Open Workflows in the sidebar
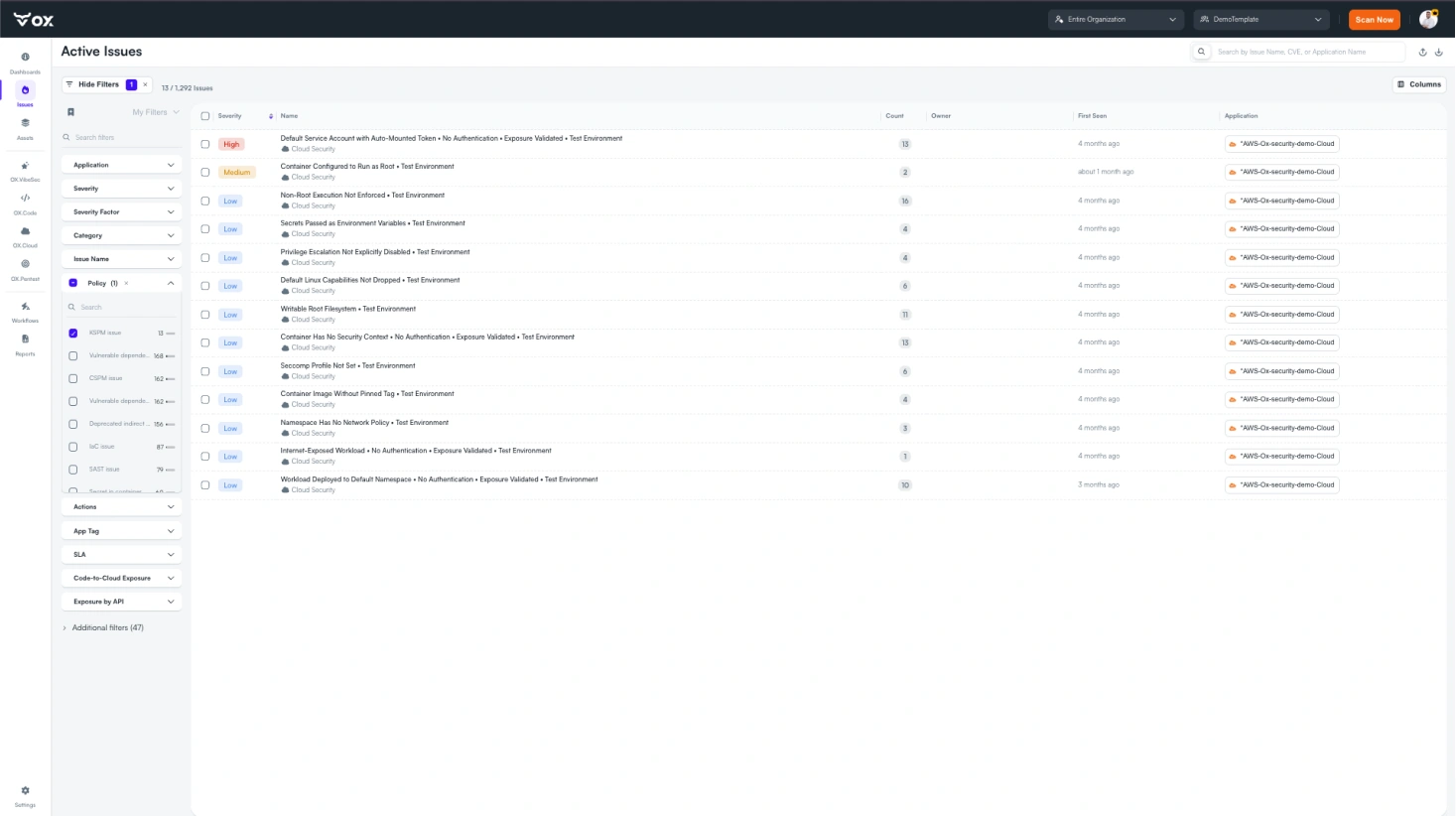1456x816 pixels. tap(25, 312)
